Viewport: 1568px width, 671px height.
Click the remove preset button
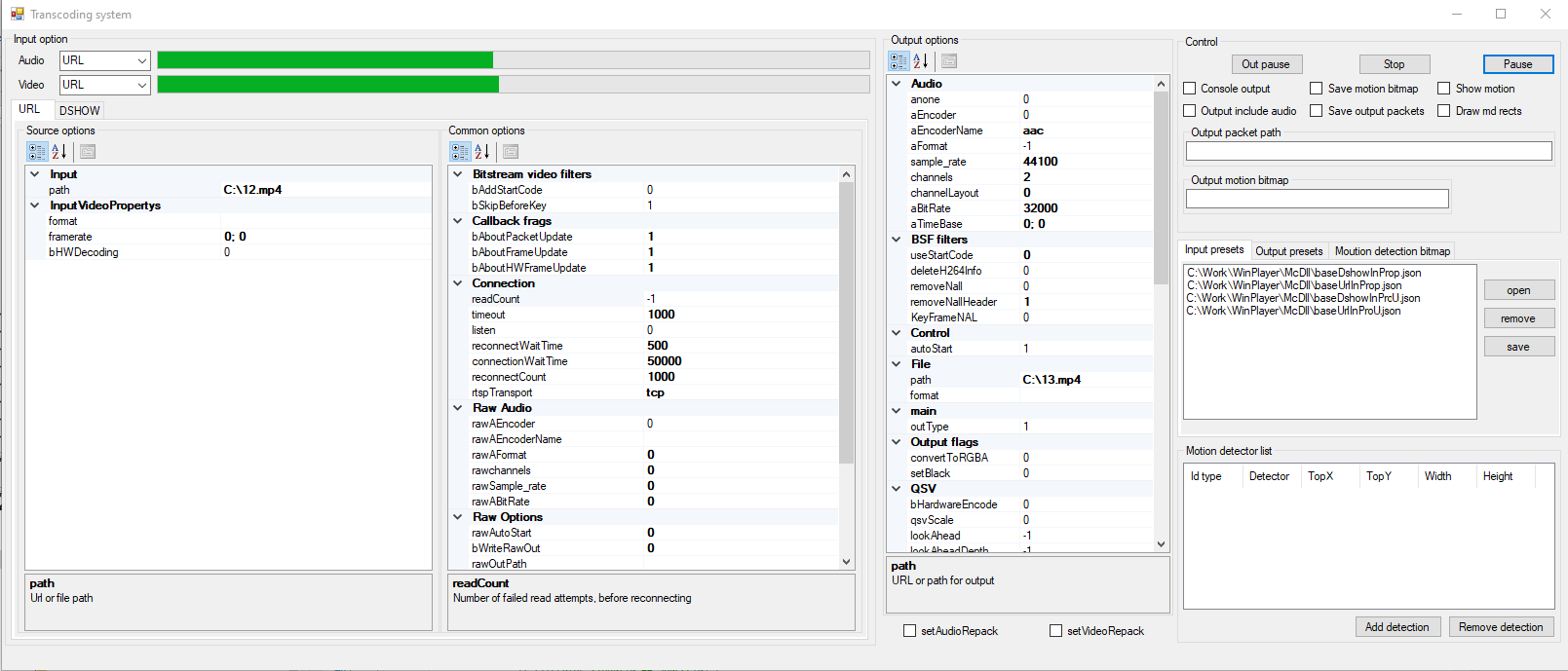coord(1518,318)
